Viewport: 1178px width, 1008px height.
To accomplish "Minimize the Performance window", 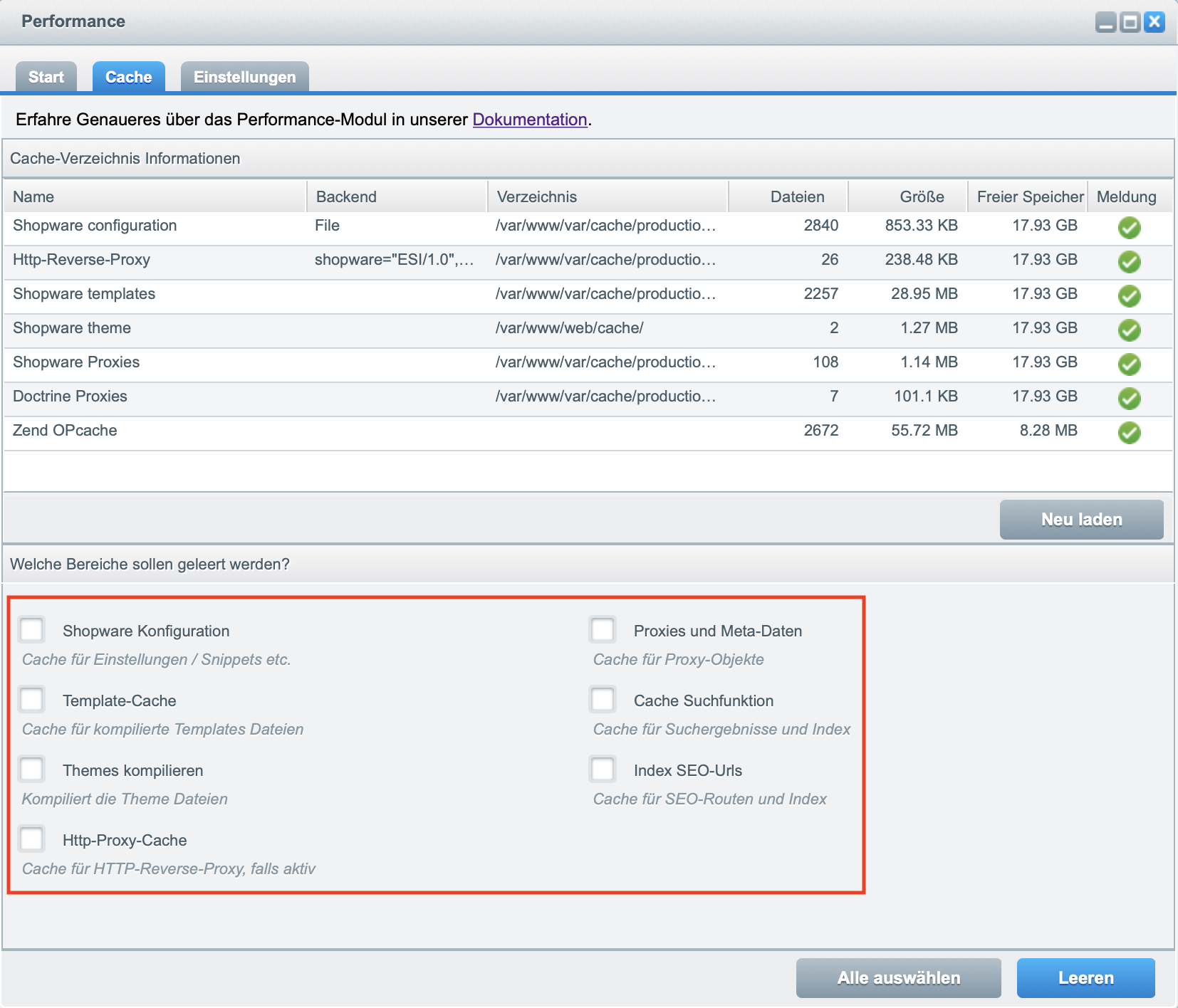I will pos(1106,22).
